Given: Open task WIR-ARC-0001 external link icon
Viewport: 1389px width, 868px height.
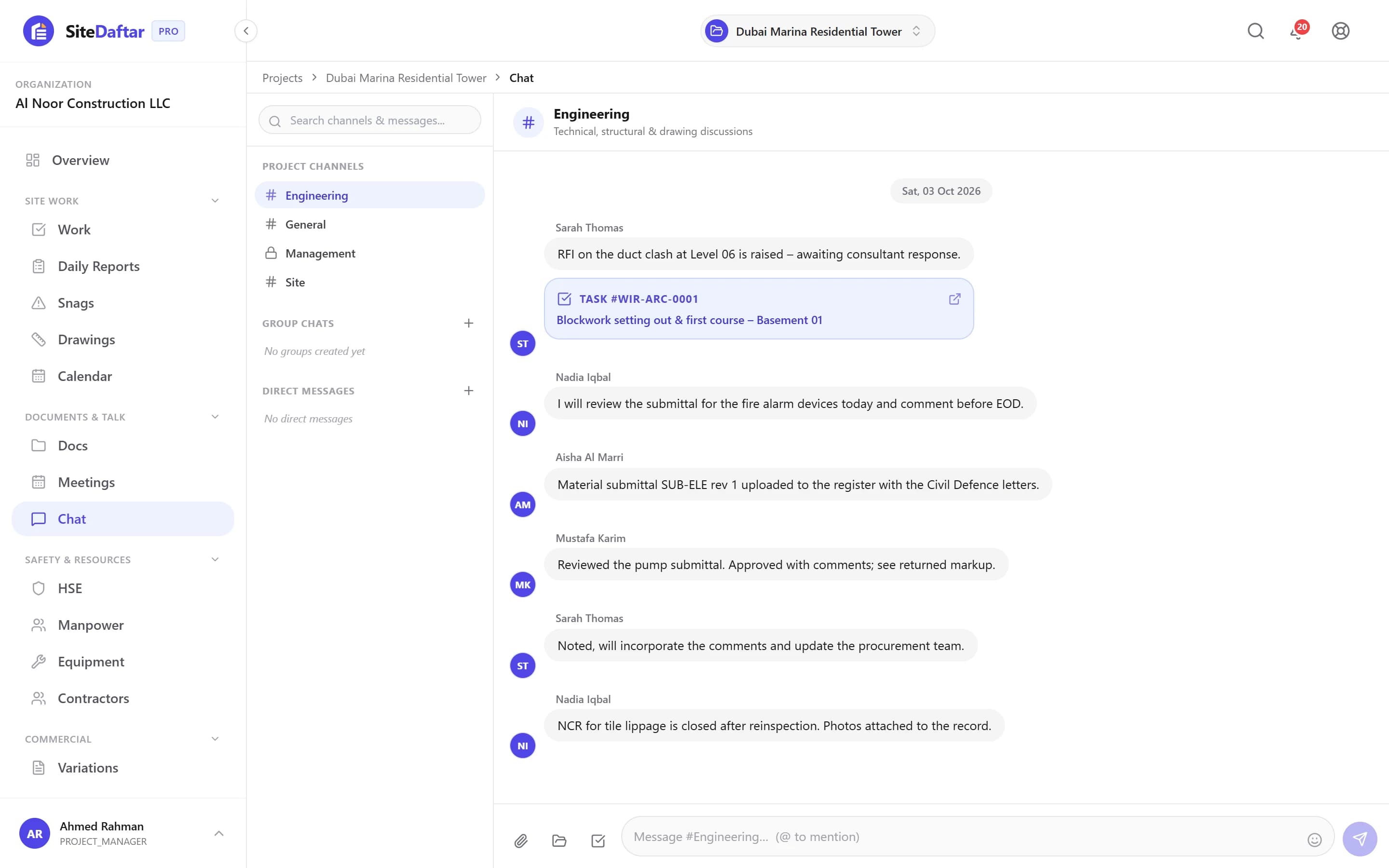Looking at the screenshot, I should click(954, 299).
